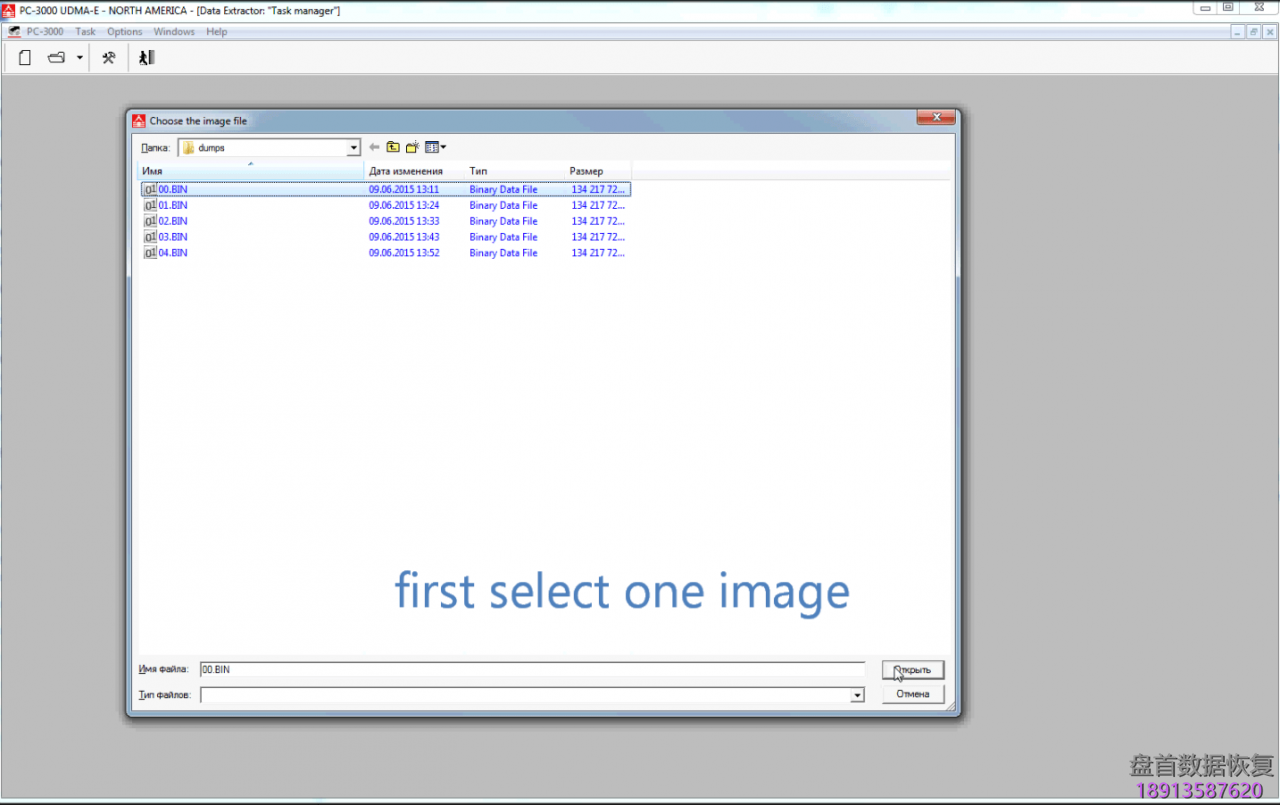The width and height of the screenshot is (1280, 805).
Task: Open an existing task using the folder icon
Action: [x=56, y=58]
